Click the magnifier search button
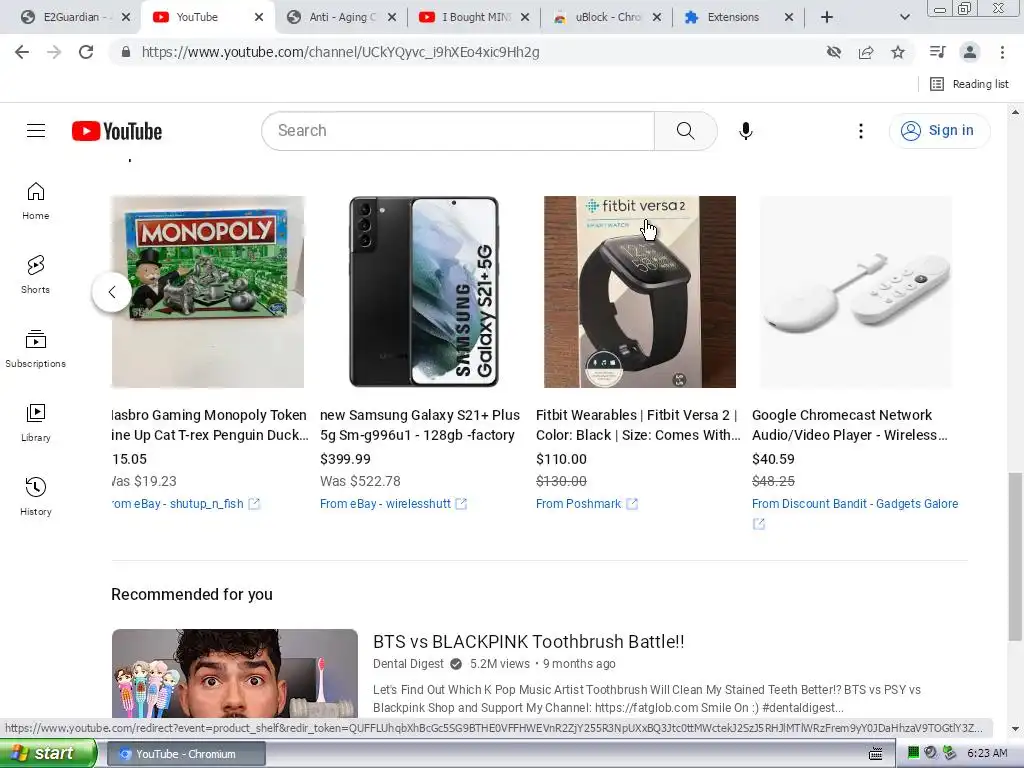The width and height of the screenshot is (1024, 768). (686, 131)
